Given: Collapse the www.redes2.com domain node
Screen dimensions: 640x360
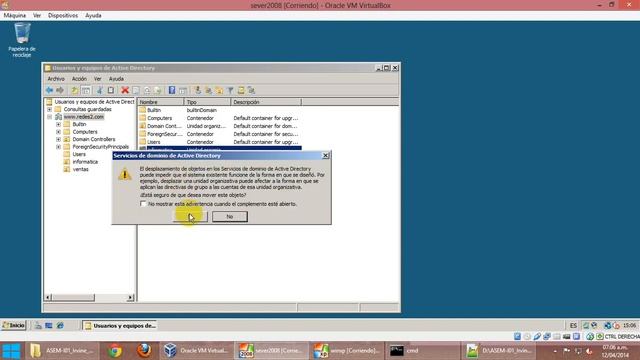Looking at the screenshot, I should pyautogui.click(x=49, y=117).
